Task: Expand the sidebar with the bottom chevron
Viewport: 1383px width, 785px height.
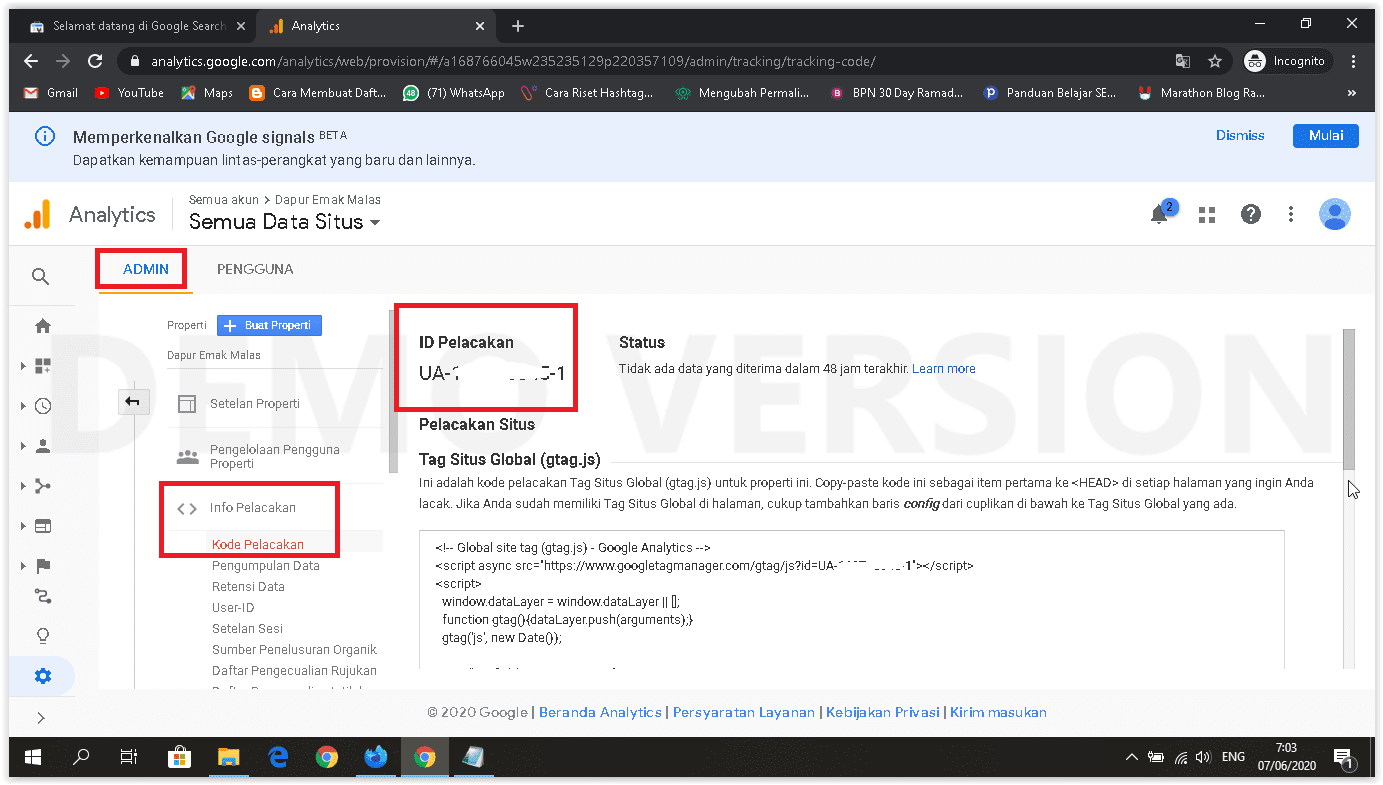Action: [x=41, y=717]
